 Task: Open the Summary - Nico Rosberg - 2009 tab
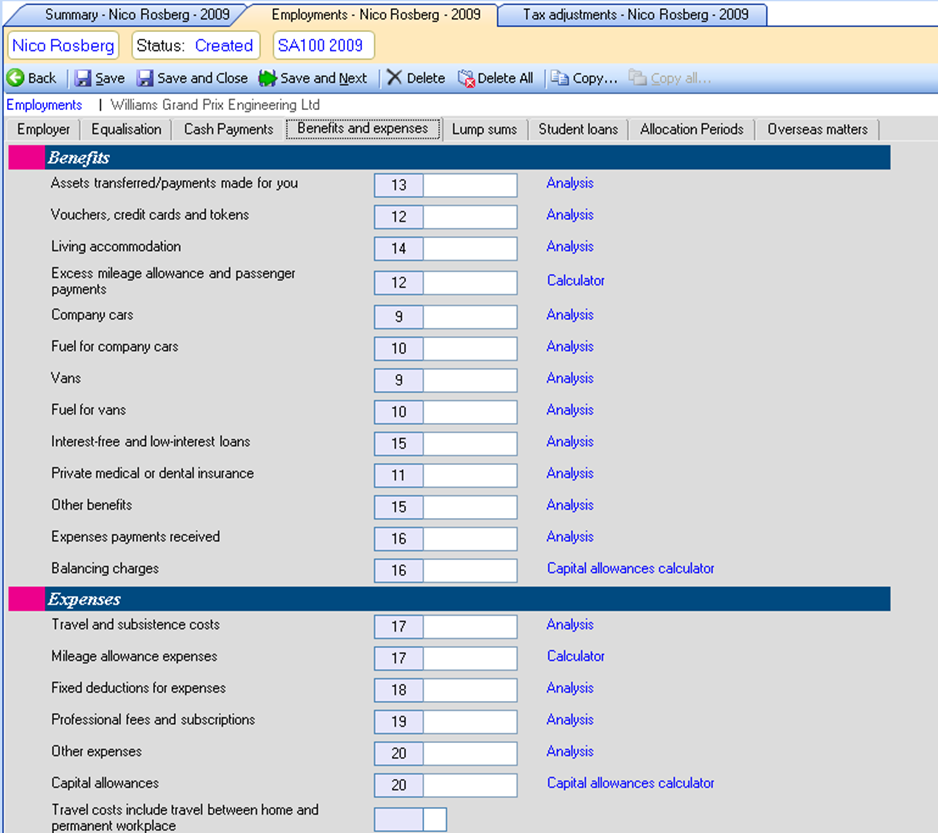[x=137, y=14]
